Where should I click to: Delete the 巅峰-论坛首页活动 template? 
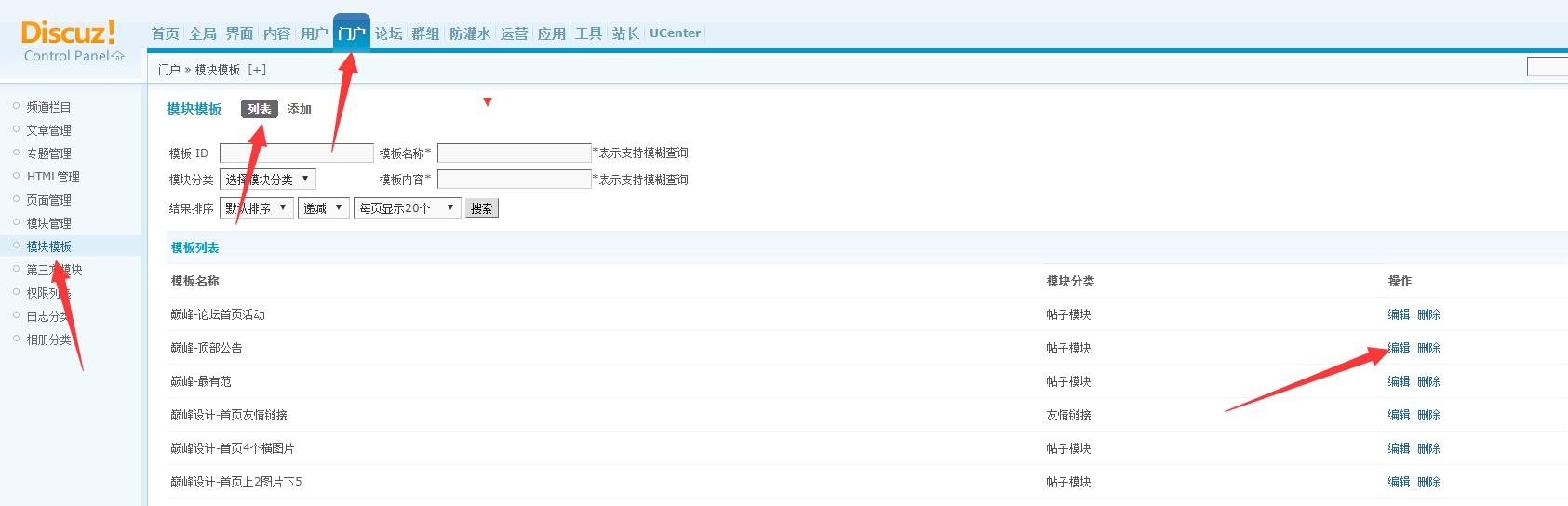[1428, 314]
